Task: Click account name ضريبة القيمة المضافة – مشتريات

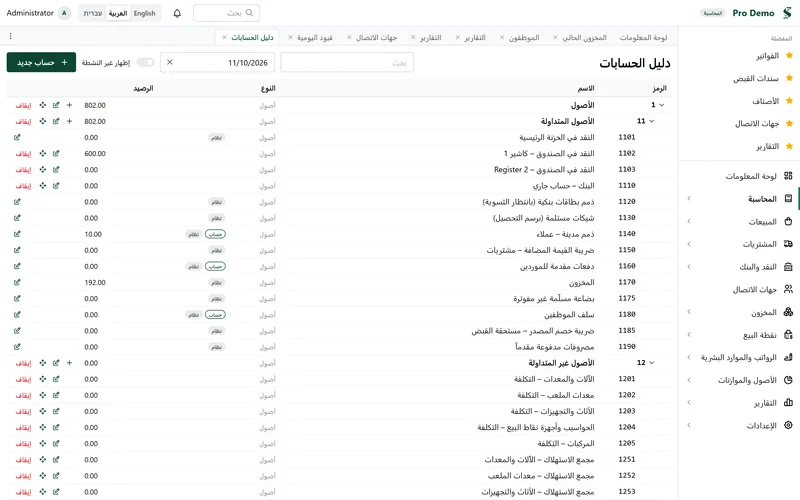Action: pyautogui.click(x=540, y=250)
